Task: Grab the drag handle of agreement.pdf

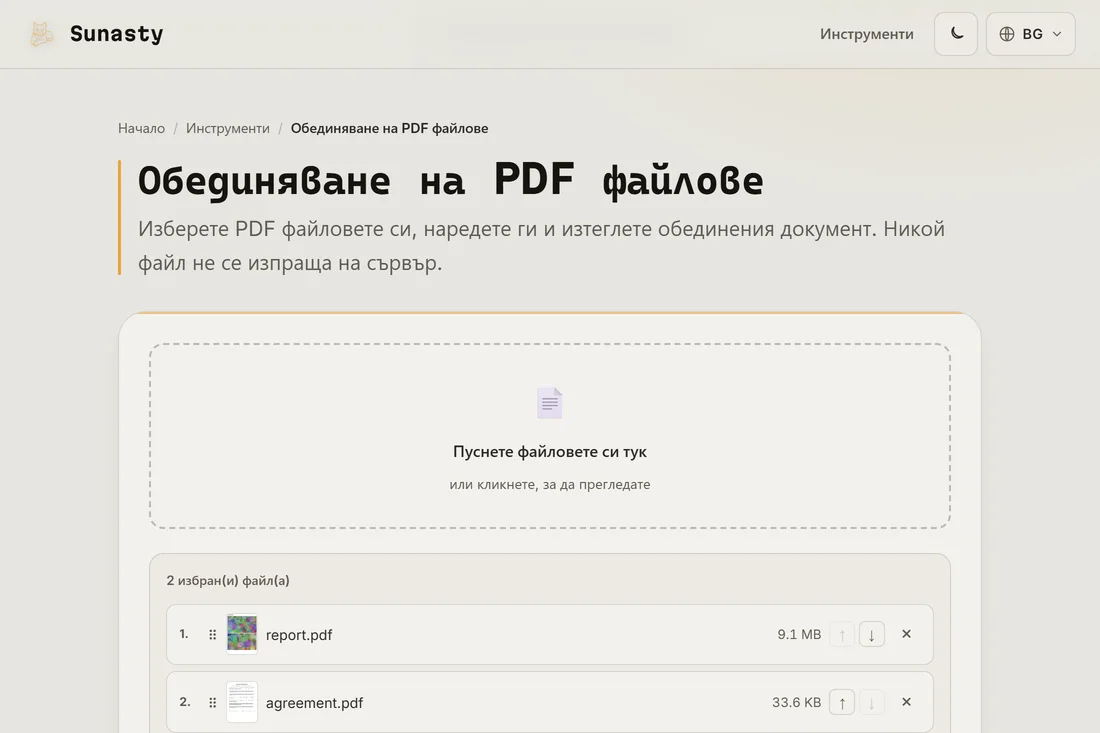Action: (x=213, y=702)
